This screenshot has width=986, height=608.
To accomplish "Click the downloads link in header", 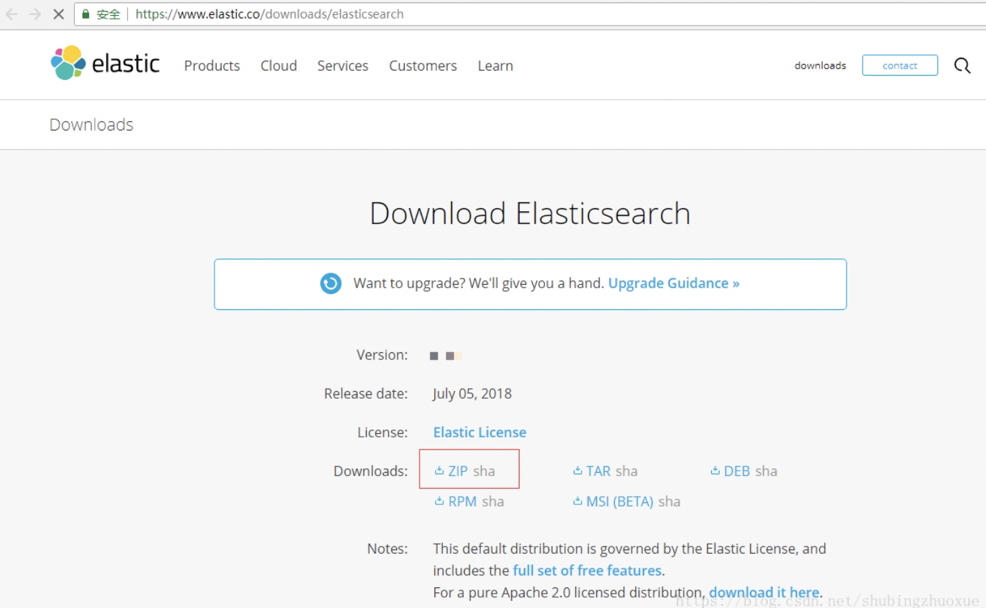I will (820, 65).
